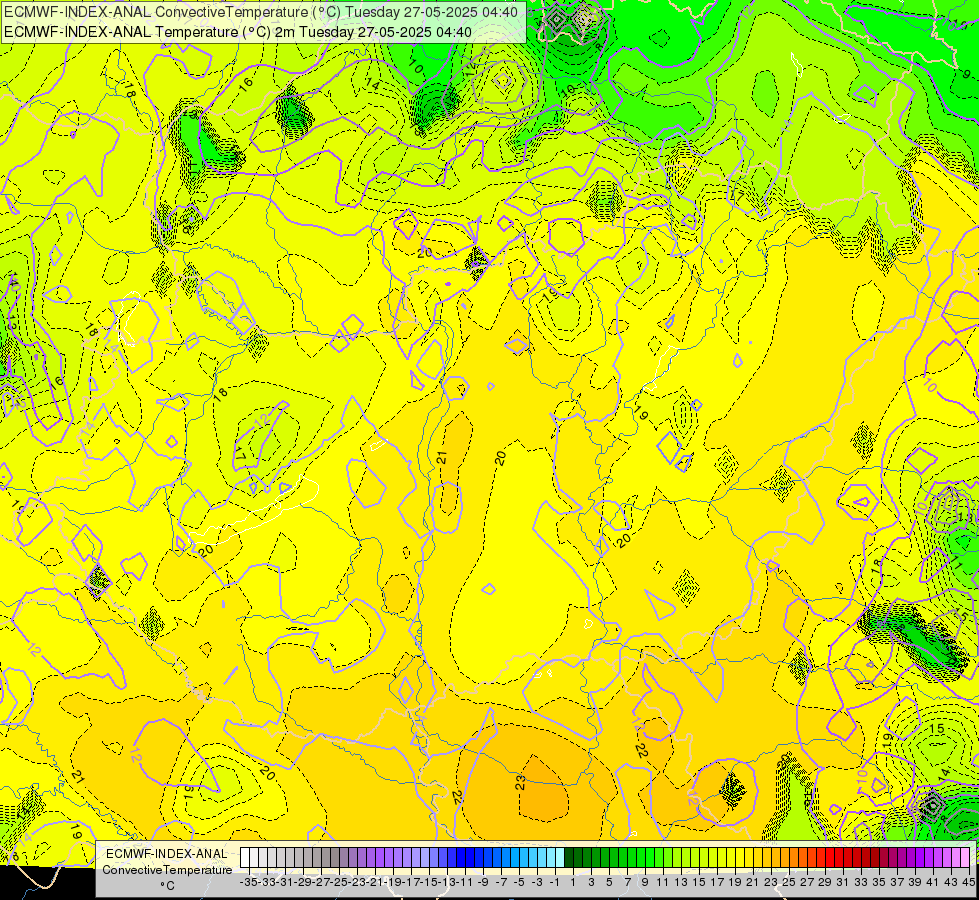Click the 23 contour label on the map
The image size is (979, 900).
[x=520, y=783]
